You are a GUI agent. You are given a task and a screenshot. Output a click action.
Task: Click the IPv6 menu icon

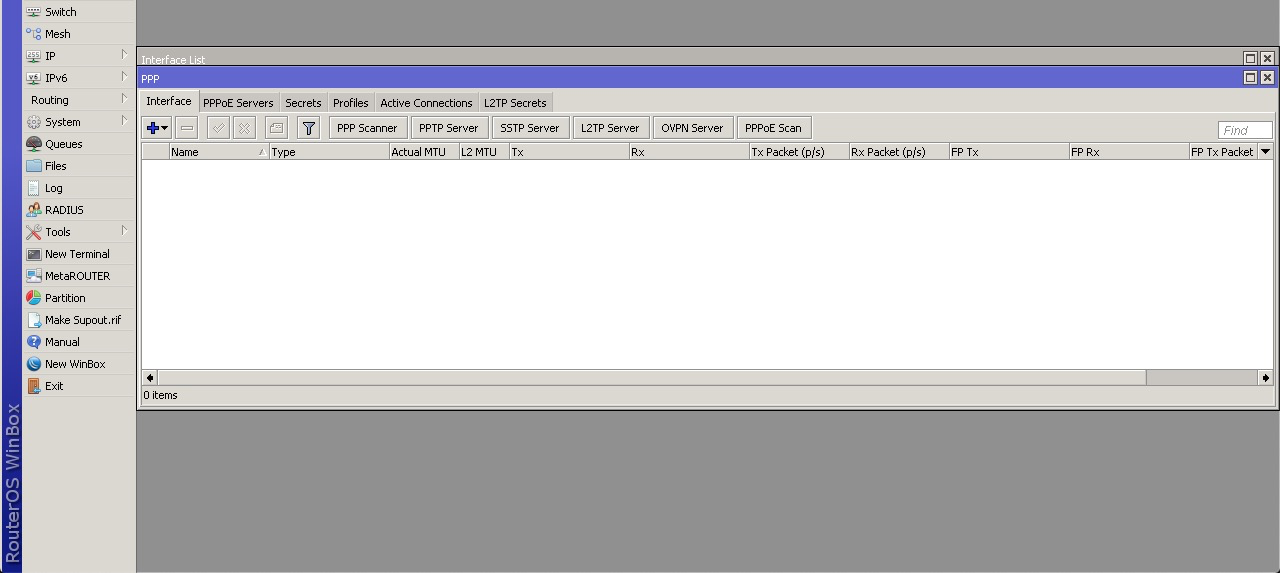[34, 78]
